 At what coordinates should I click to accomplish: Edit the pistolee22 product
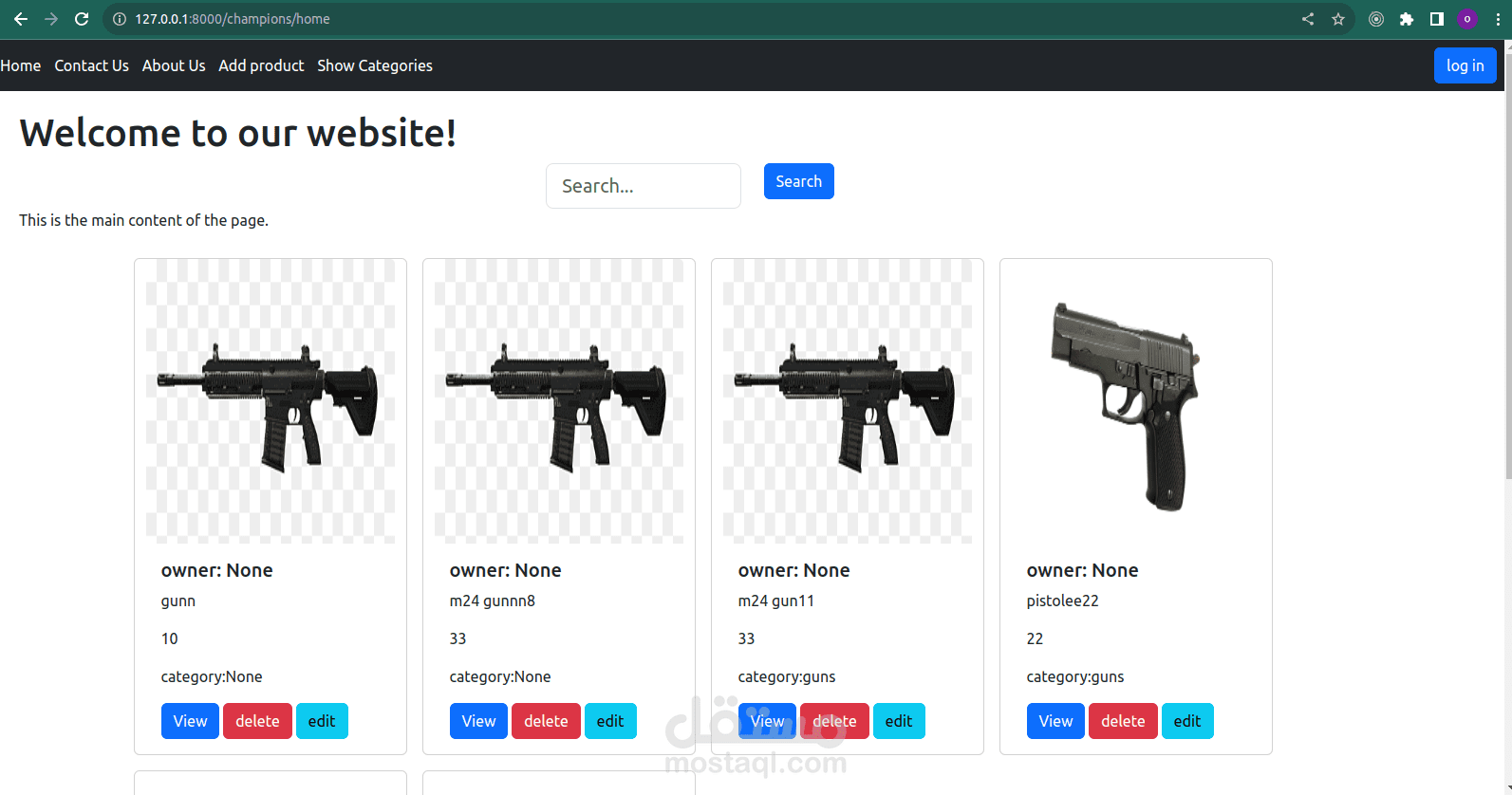[1187, 721]
